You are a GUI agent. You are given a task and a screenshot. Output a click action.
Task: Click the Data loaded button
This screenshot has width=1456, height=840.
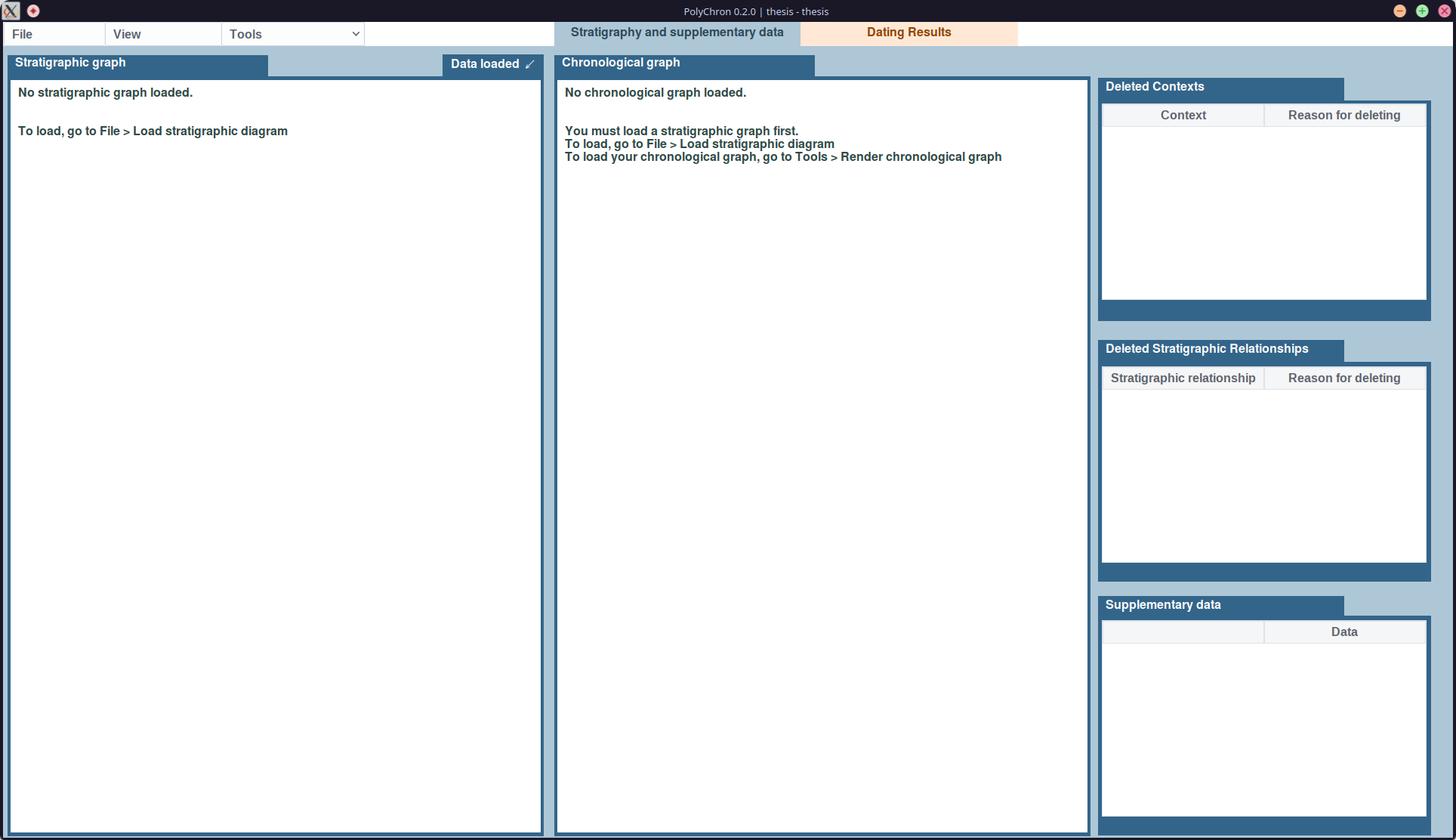coord(492,64)
